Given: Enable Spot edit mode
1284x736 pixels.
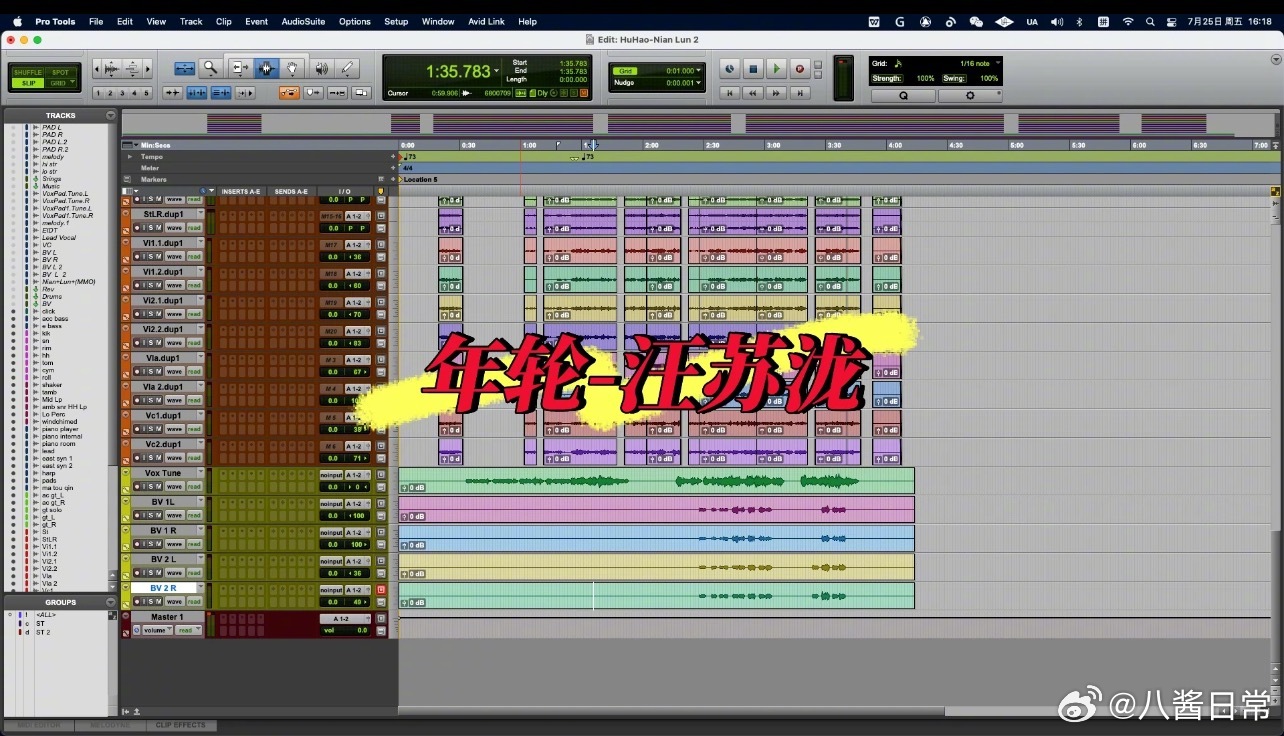Looking at the screenshot, I should (x=61, y=72).
